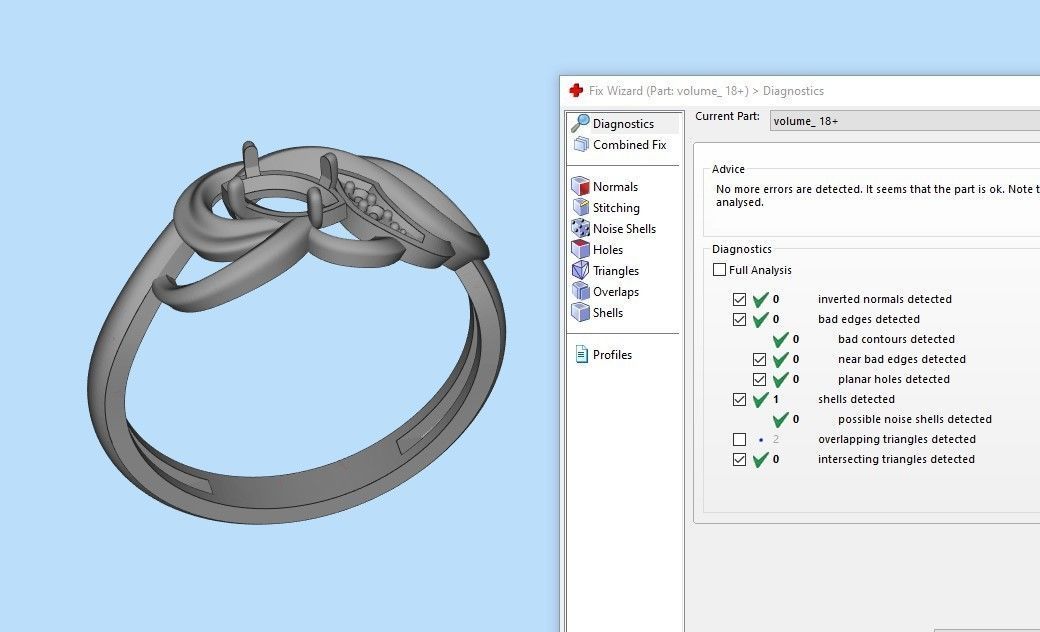
Task: Click the Overlaps cube icon
Action: click(580, 292)
